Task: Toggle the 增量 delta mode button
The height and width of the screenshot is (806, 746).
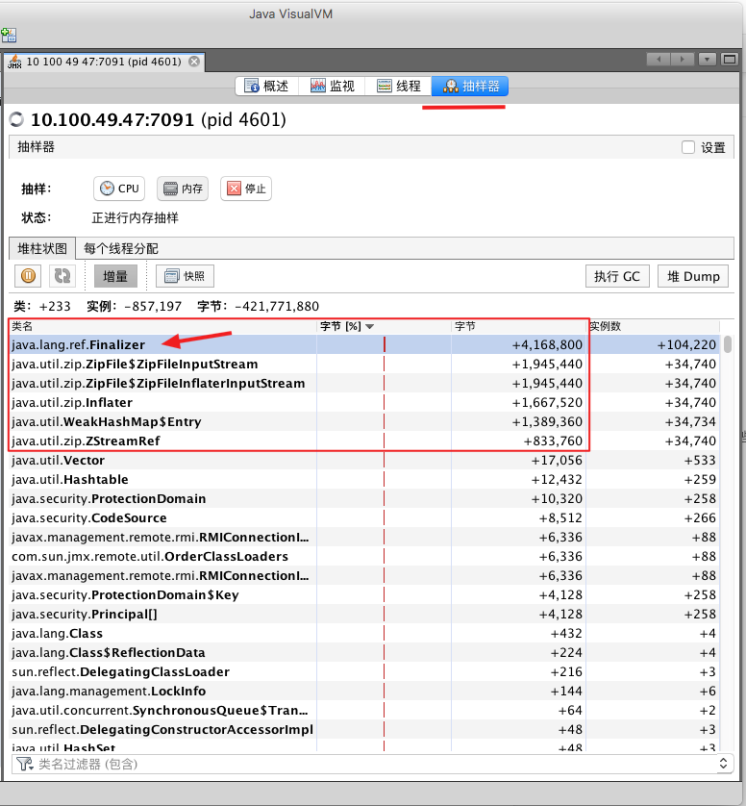Action: point(116,276)
